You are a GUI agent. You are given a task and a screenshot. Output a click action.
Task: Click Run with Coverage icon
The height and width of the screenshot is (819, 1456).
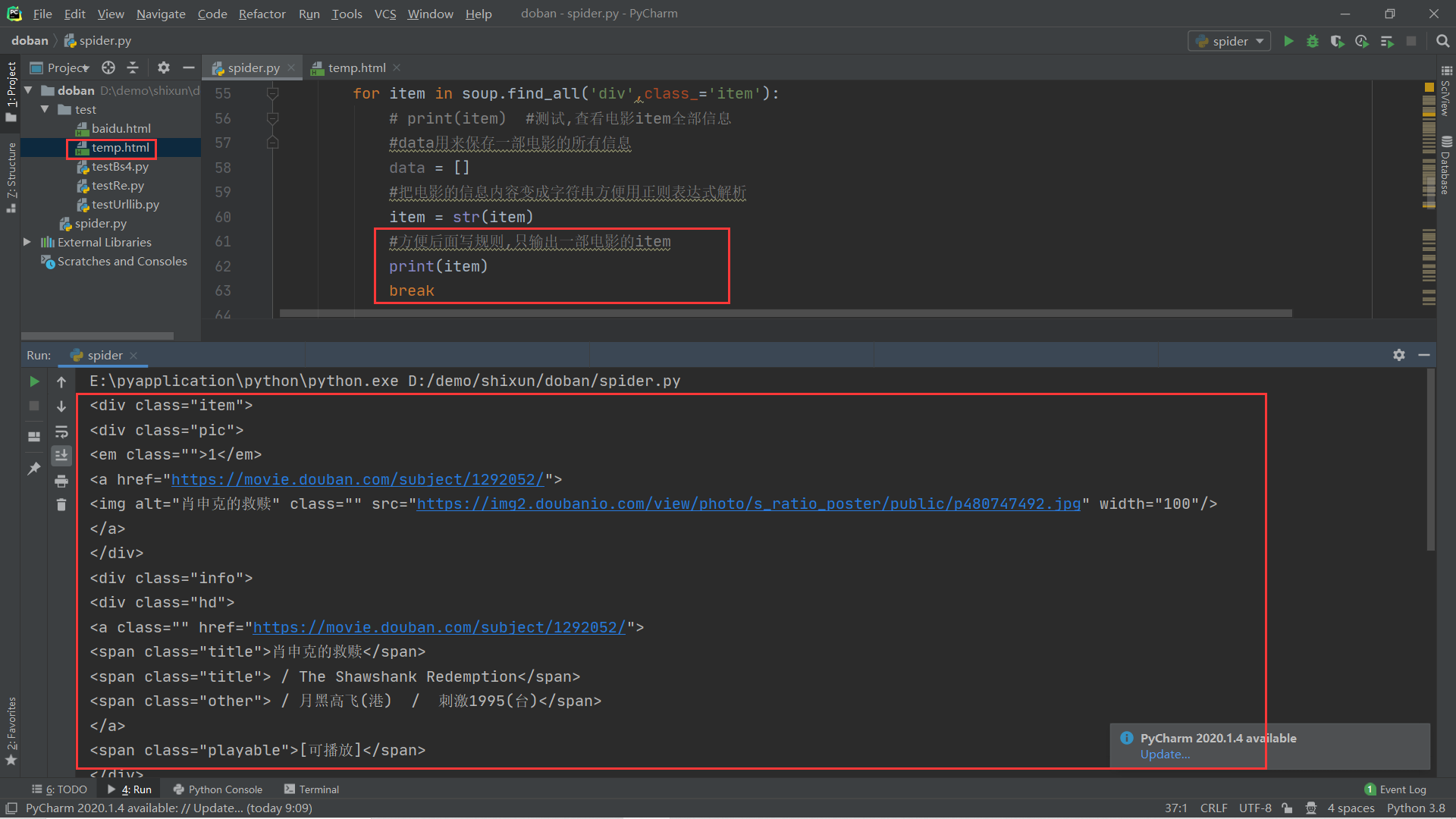tap(1337, 41)
